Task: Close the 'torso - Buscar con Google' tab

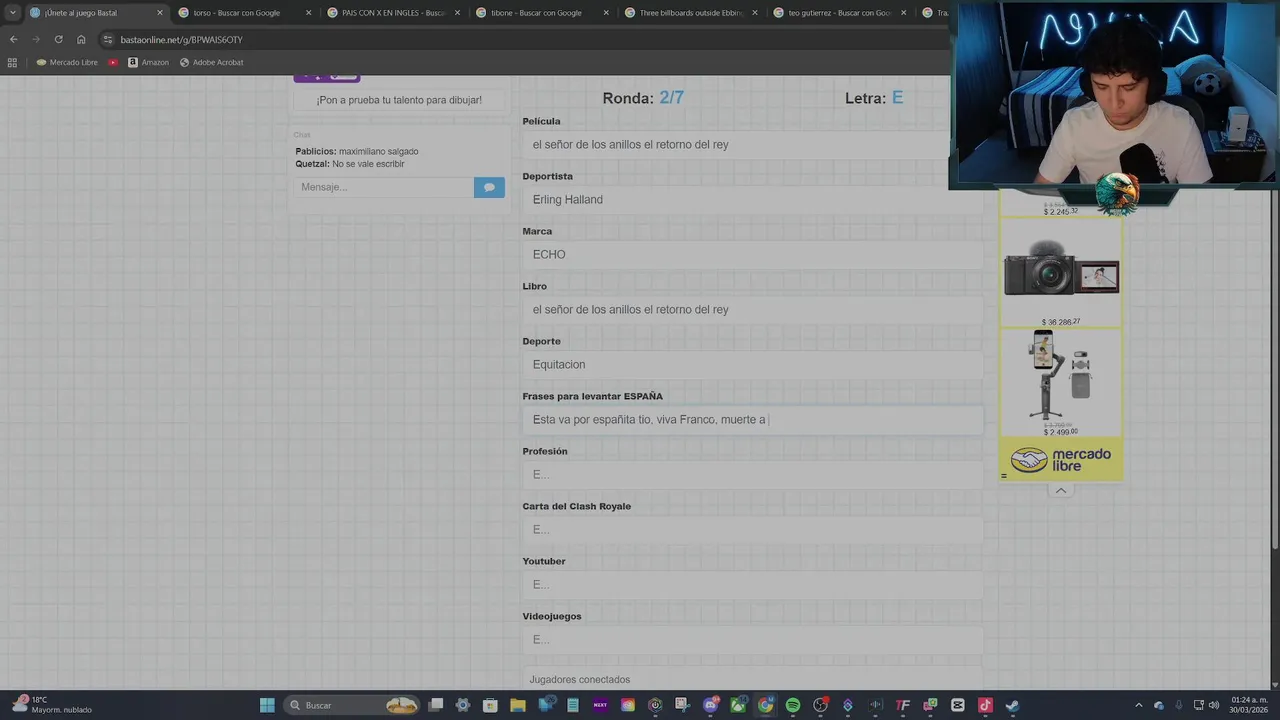Action: click(308, 13)
